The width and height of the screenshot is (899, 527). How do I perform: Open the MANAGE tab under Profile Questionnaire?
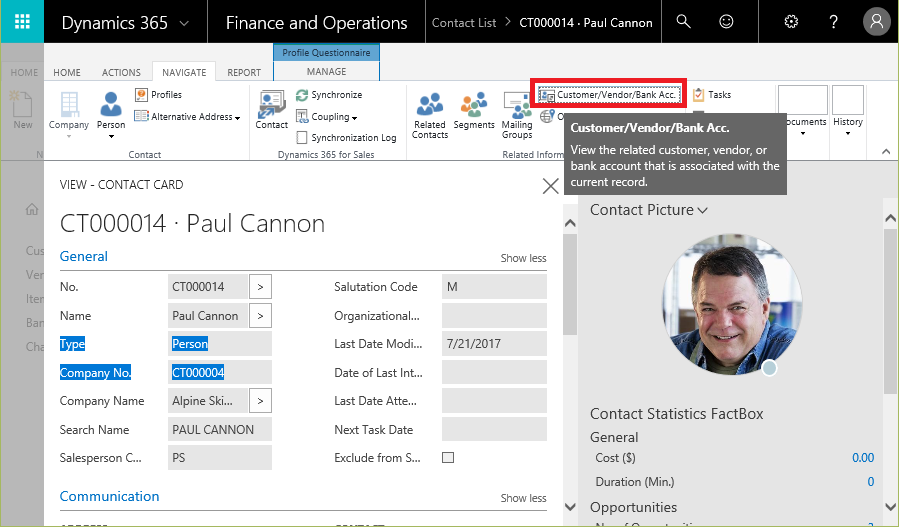(326, 71)
